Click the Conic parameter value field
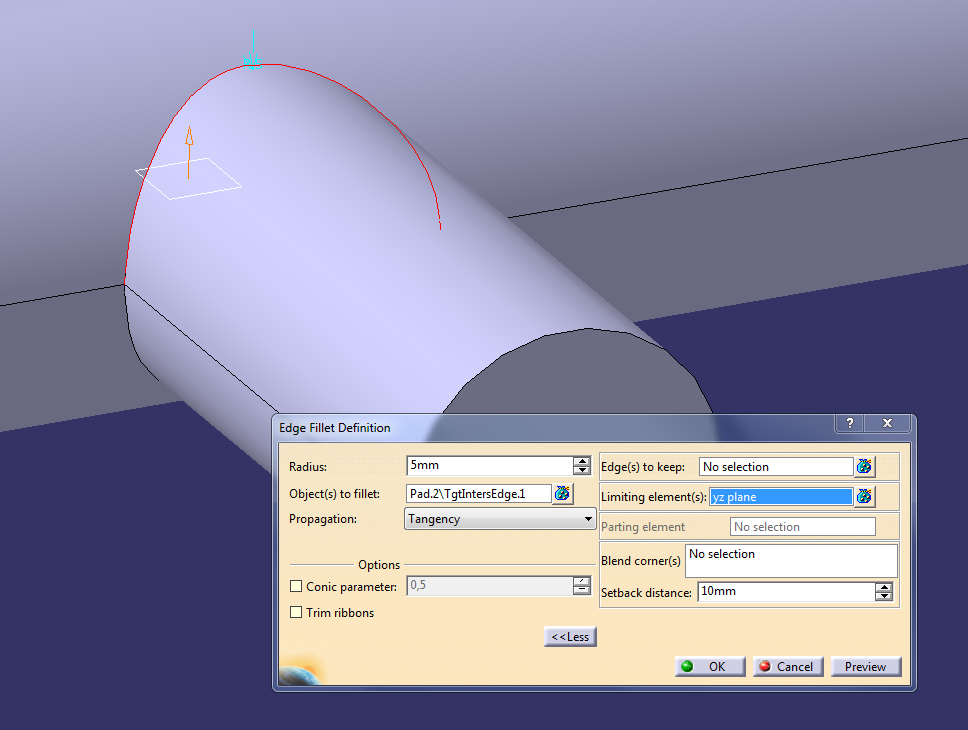968x730 pixels. [x=490, y=585]
